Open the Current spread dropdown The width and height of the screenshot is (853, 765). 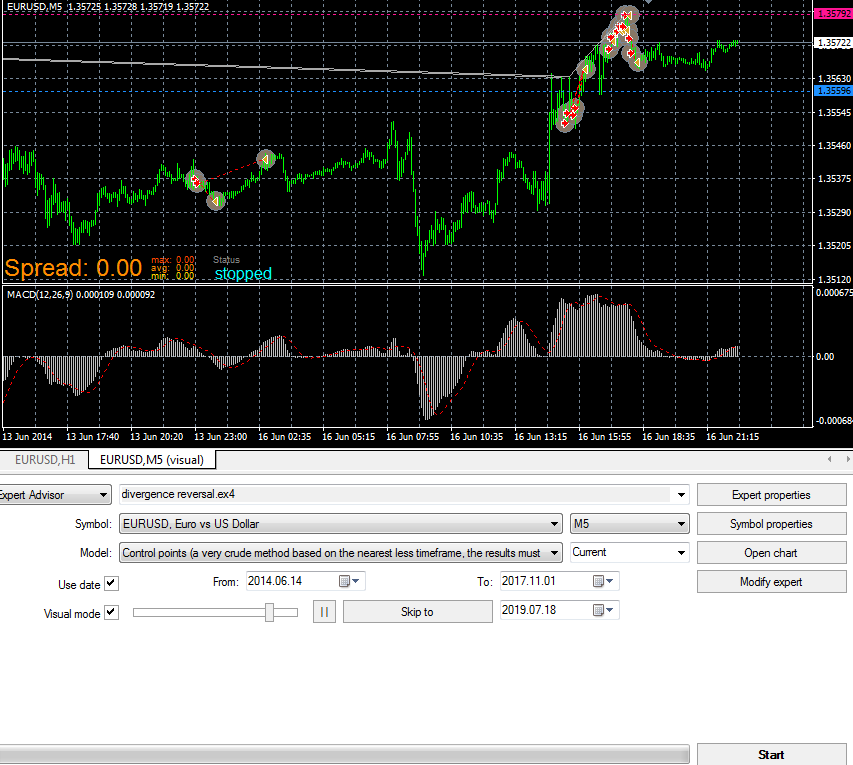pyautogui.click(x=629, y=552)
